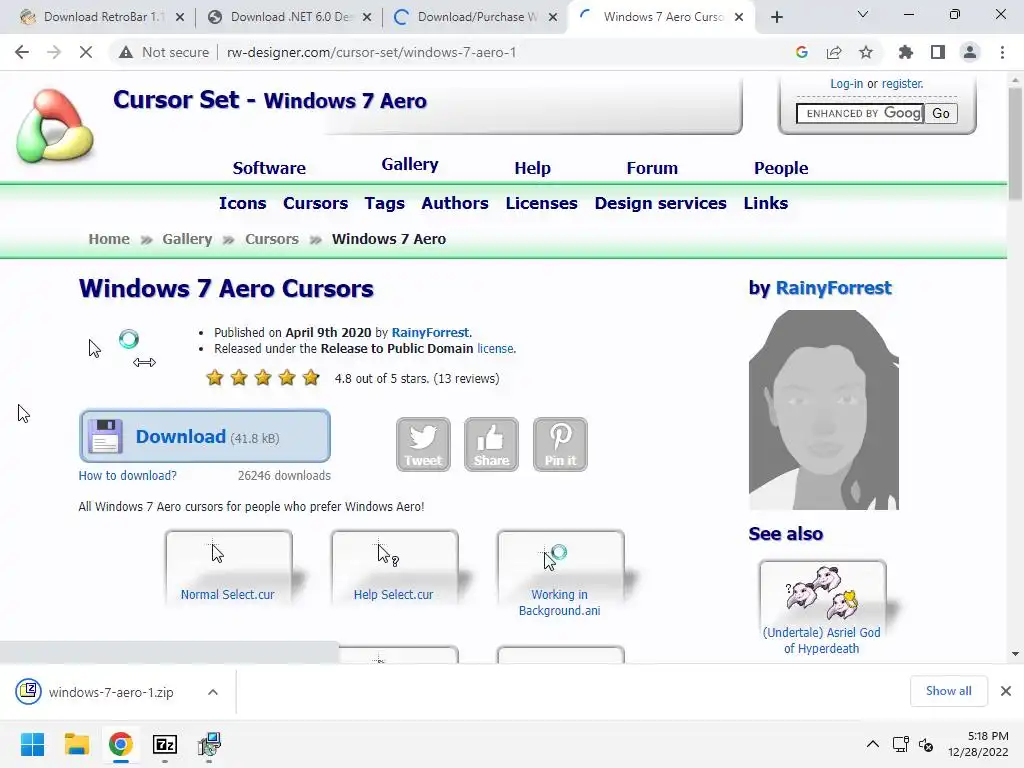1024x768 pixels.
Task: Click the star rating display
Action: tap(263, 377)
